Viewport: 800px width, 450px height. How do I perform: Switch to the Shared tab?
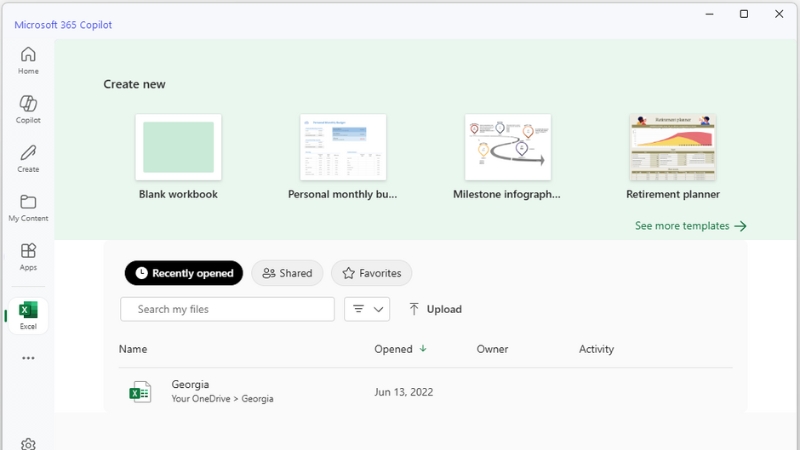(287, 273)
